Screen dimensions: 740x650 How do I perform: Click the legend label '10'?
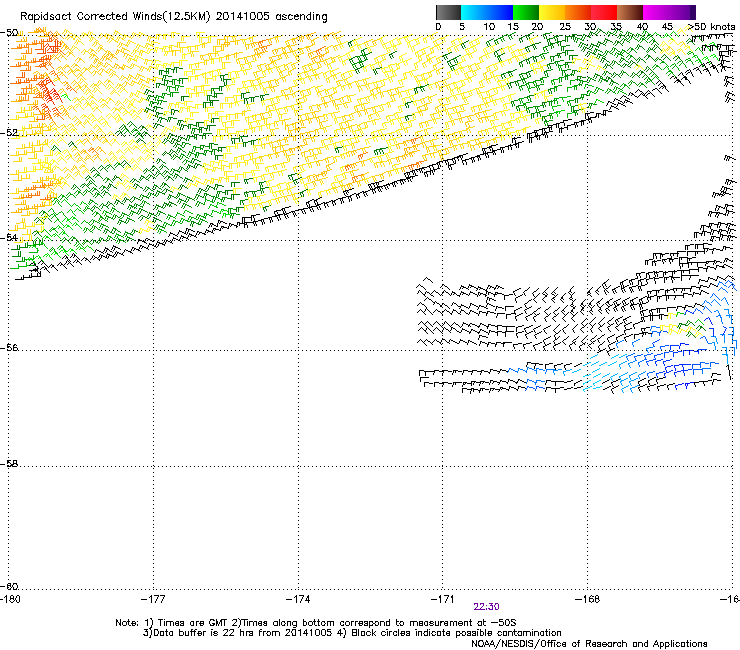click(x=489, y=27)
